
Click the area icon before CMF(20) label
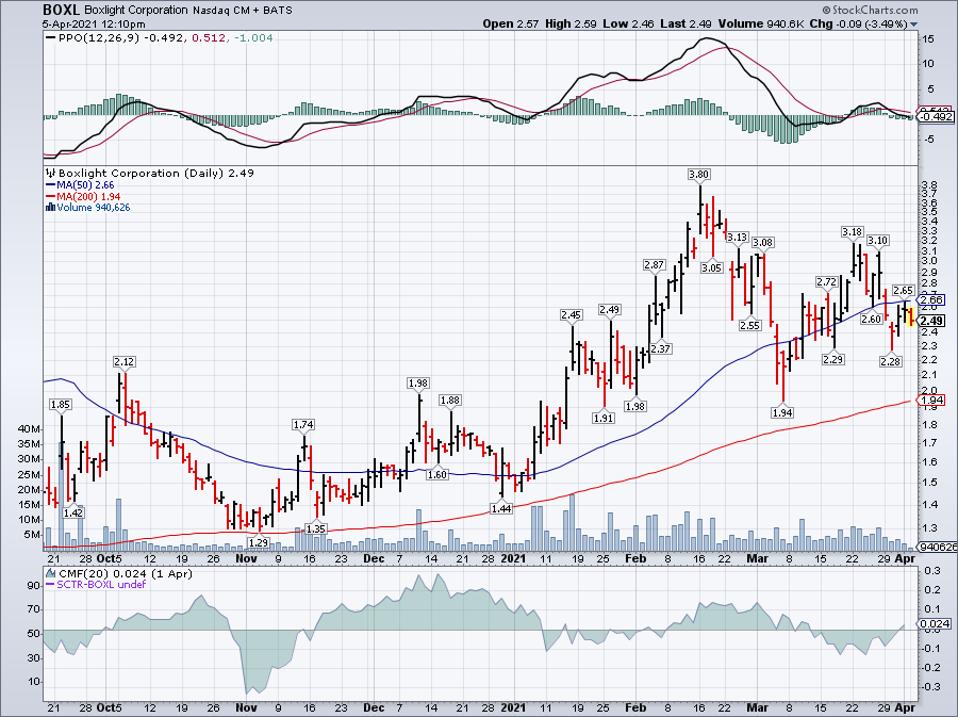pyautogui.click(x=51, y=574)
